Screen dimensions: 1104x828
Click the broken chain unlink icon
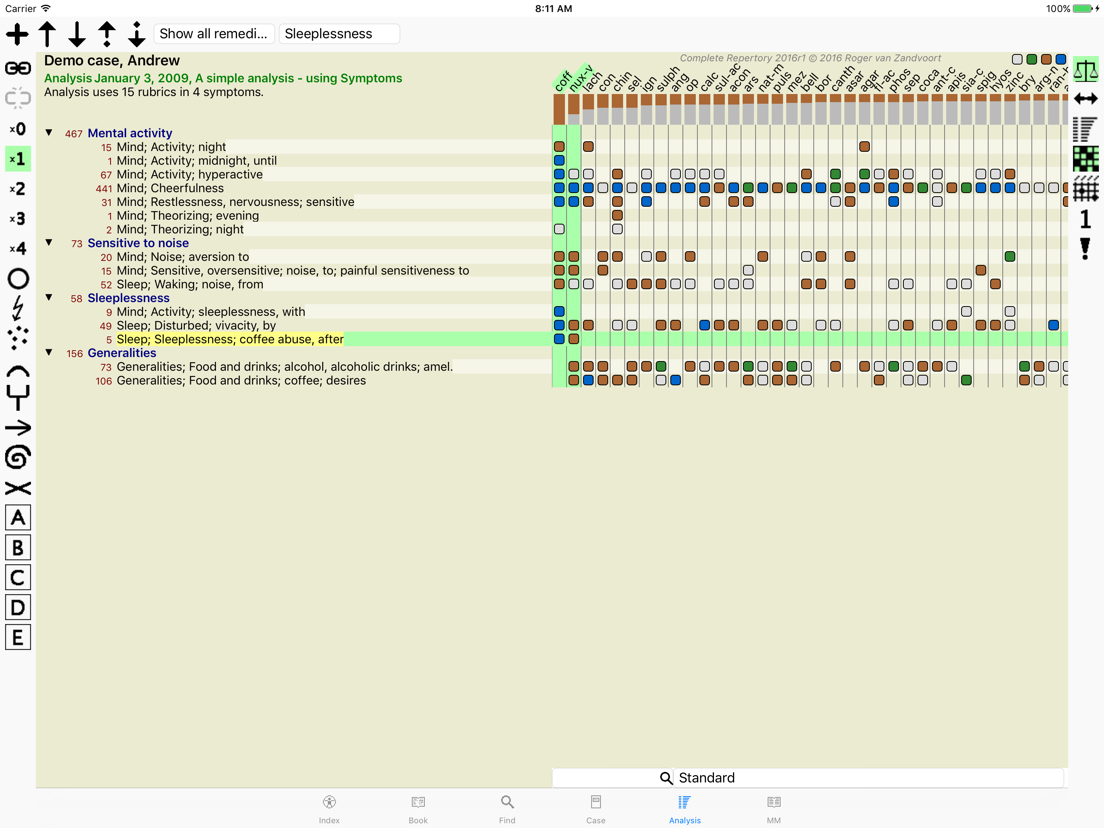[18, 98]
